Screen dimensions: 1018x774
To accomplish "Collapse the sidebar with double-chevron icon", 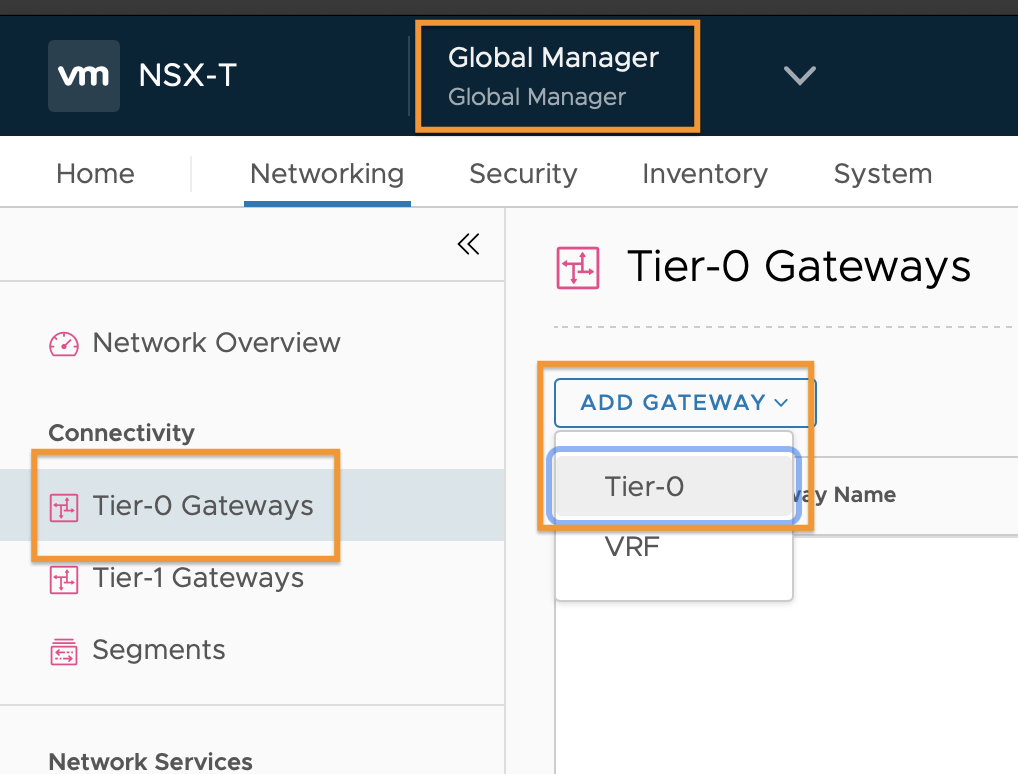I will 469,244.
